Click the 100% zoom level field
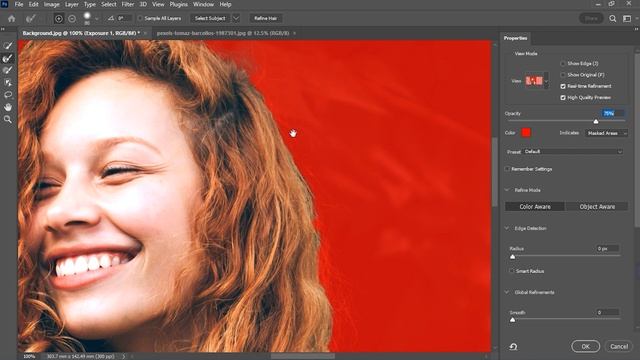640x360 pixels. click(x=29, y=356)
